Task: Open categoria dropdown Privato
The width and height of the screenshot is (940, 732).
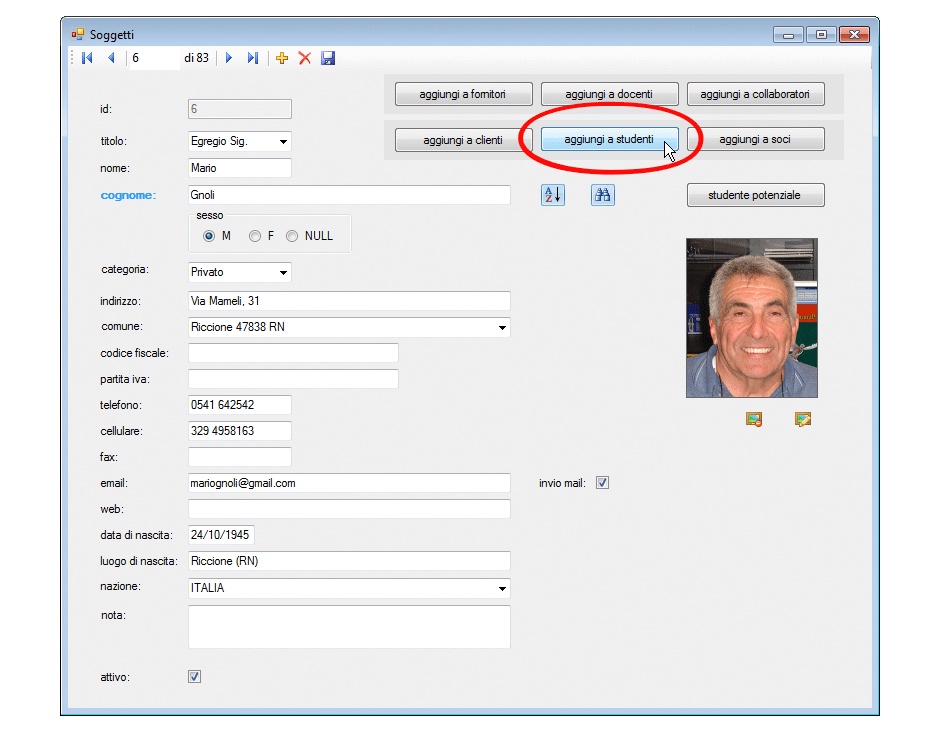Action: 240,272
